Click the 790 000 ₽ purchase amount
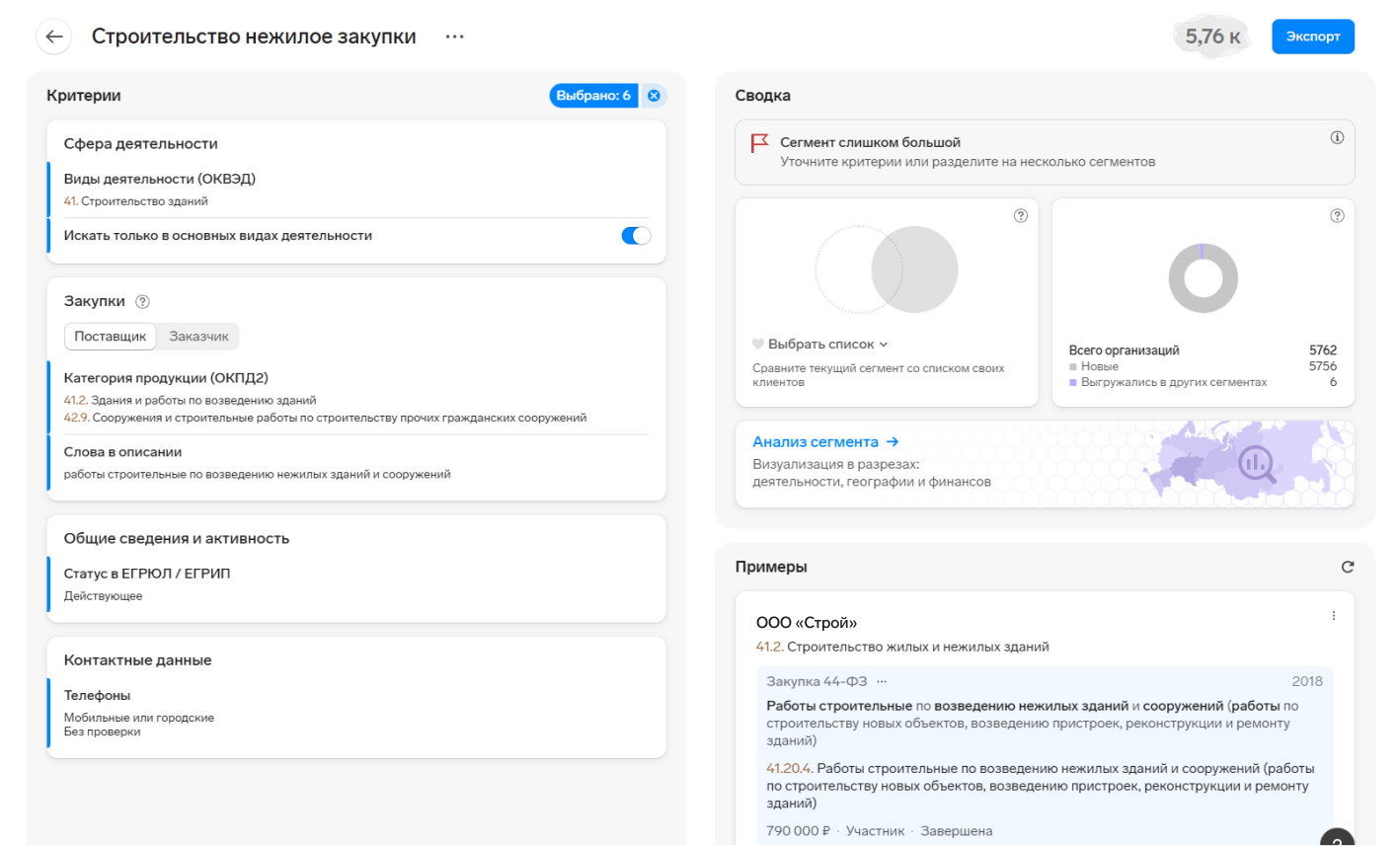 click(798, 831)
